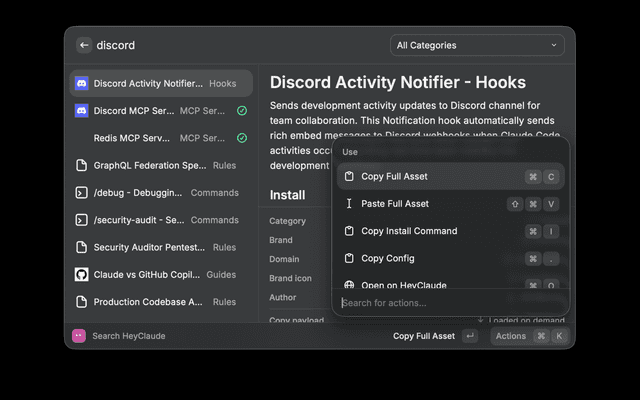Click the Brand icon metadata label
The width and height of the screenshot is (640, 400).
coord(290,278)
